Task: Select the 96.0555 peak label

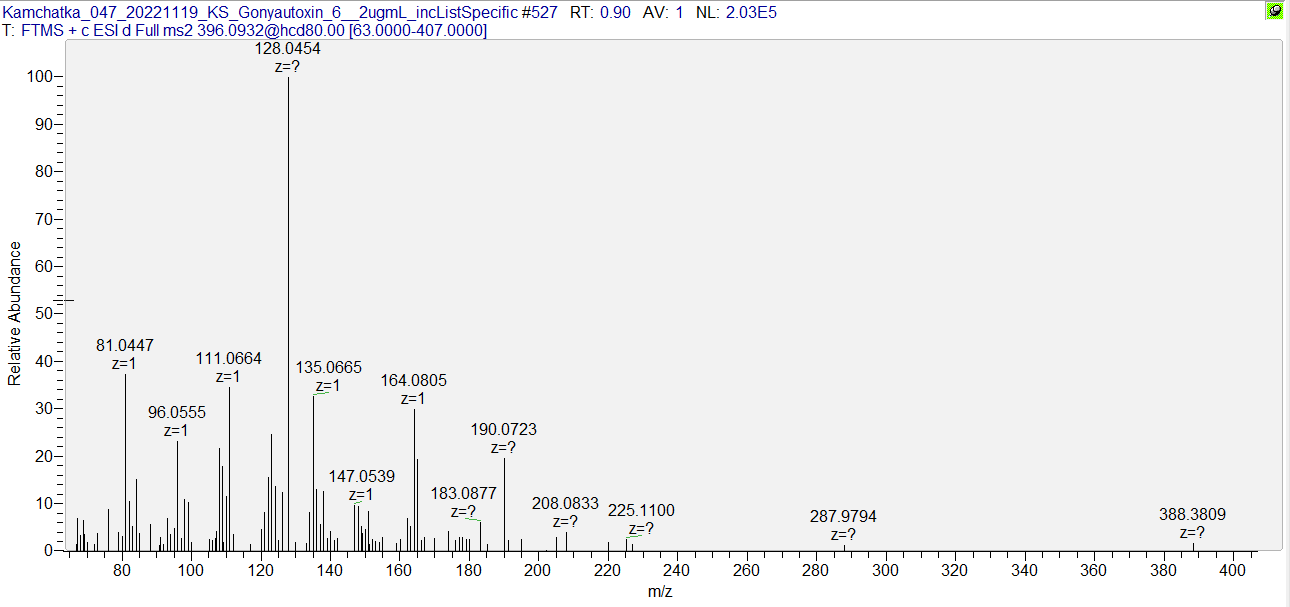Action: coord(177,412)
